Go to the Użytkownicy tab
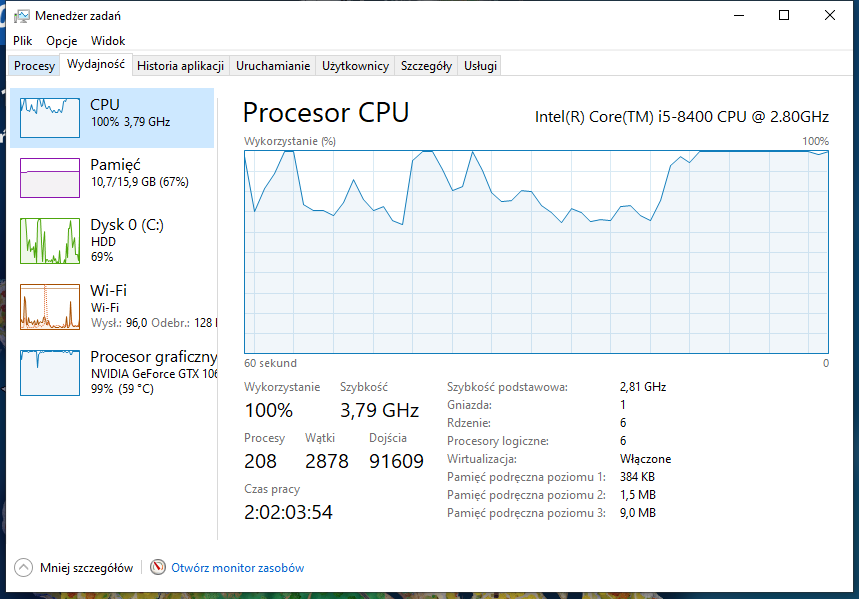The image size is (859, 599). pos(355,66)
